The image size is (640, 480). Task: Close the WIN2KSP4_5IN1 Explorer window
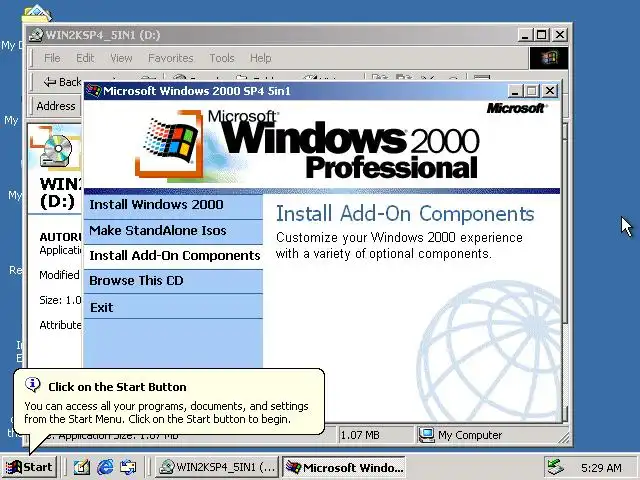tap(560, 35)
